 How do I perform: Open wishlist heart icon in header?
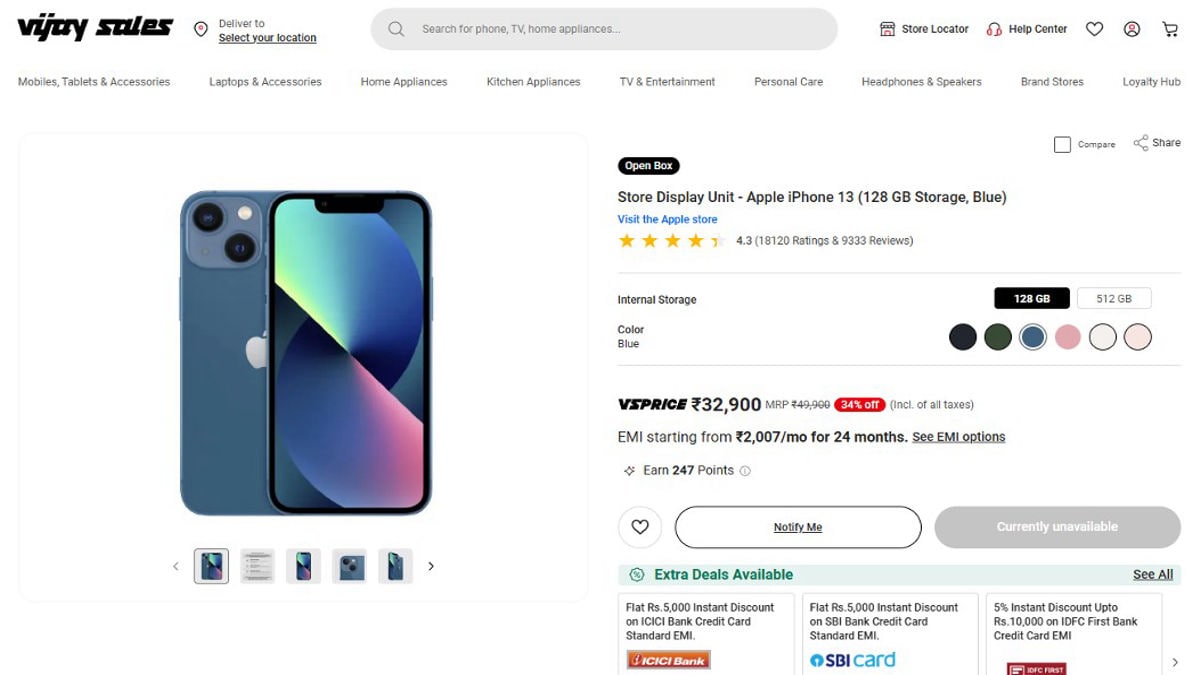(1094, 29)
